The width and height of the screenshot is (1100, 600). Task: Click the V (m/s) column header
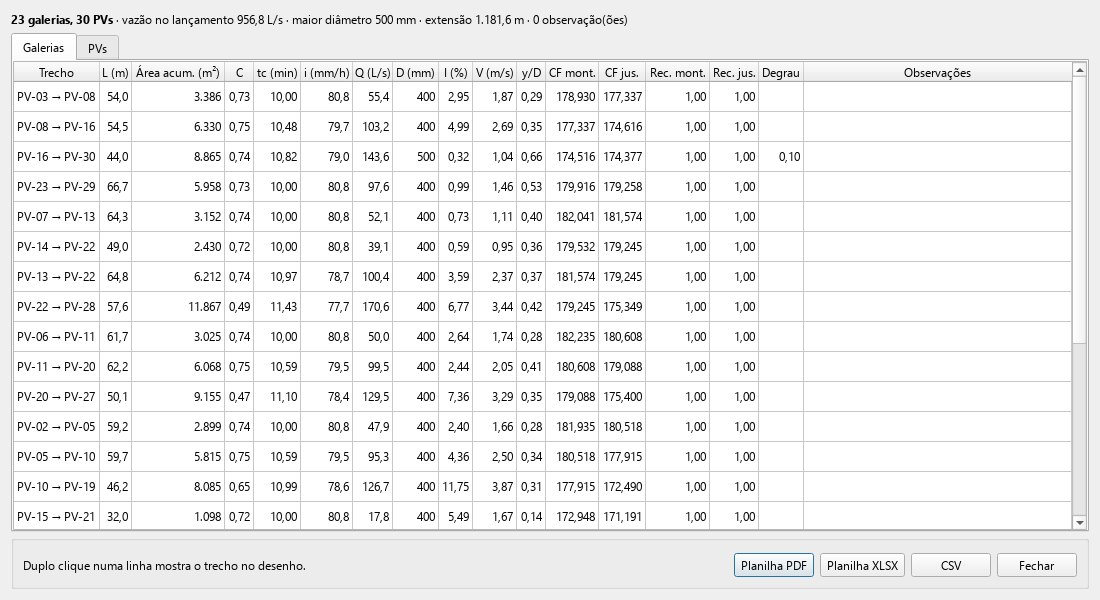pyautogui.click(x=495, y=72)
